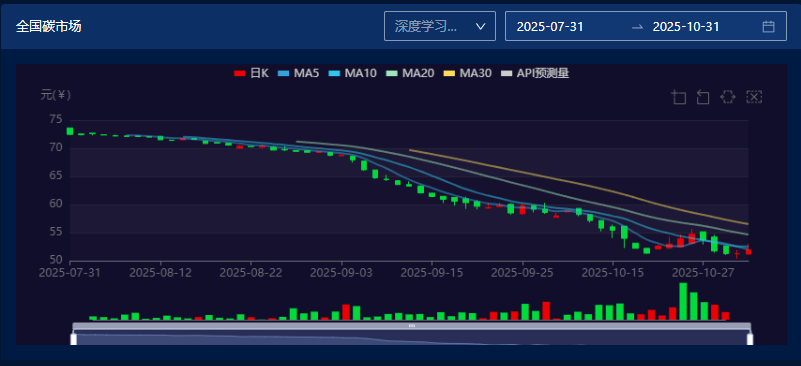
Task: Open the calendar icon in date range
Action: pos(768,27)
